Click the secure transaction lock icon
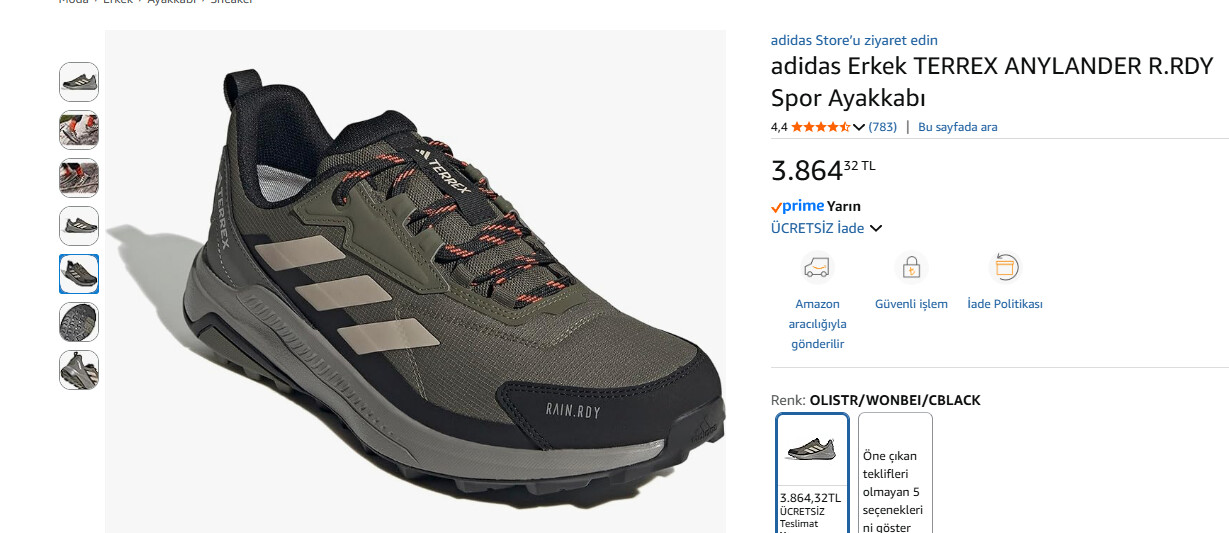 pyautogui.click(x=911, y=268)
